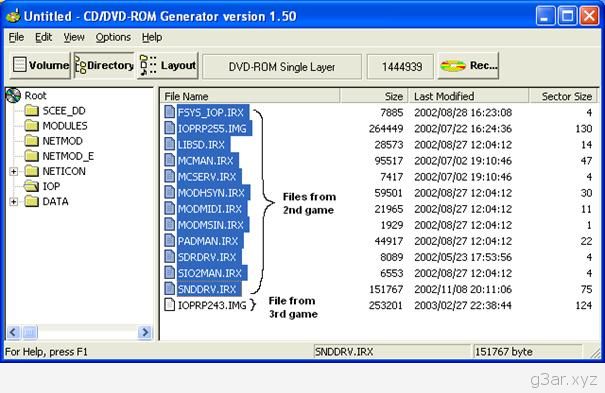Click the application icon in title bar
The height and width of the screenshot is (393, 605).
13,16
